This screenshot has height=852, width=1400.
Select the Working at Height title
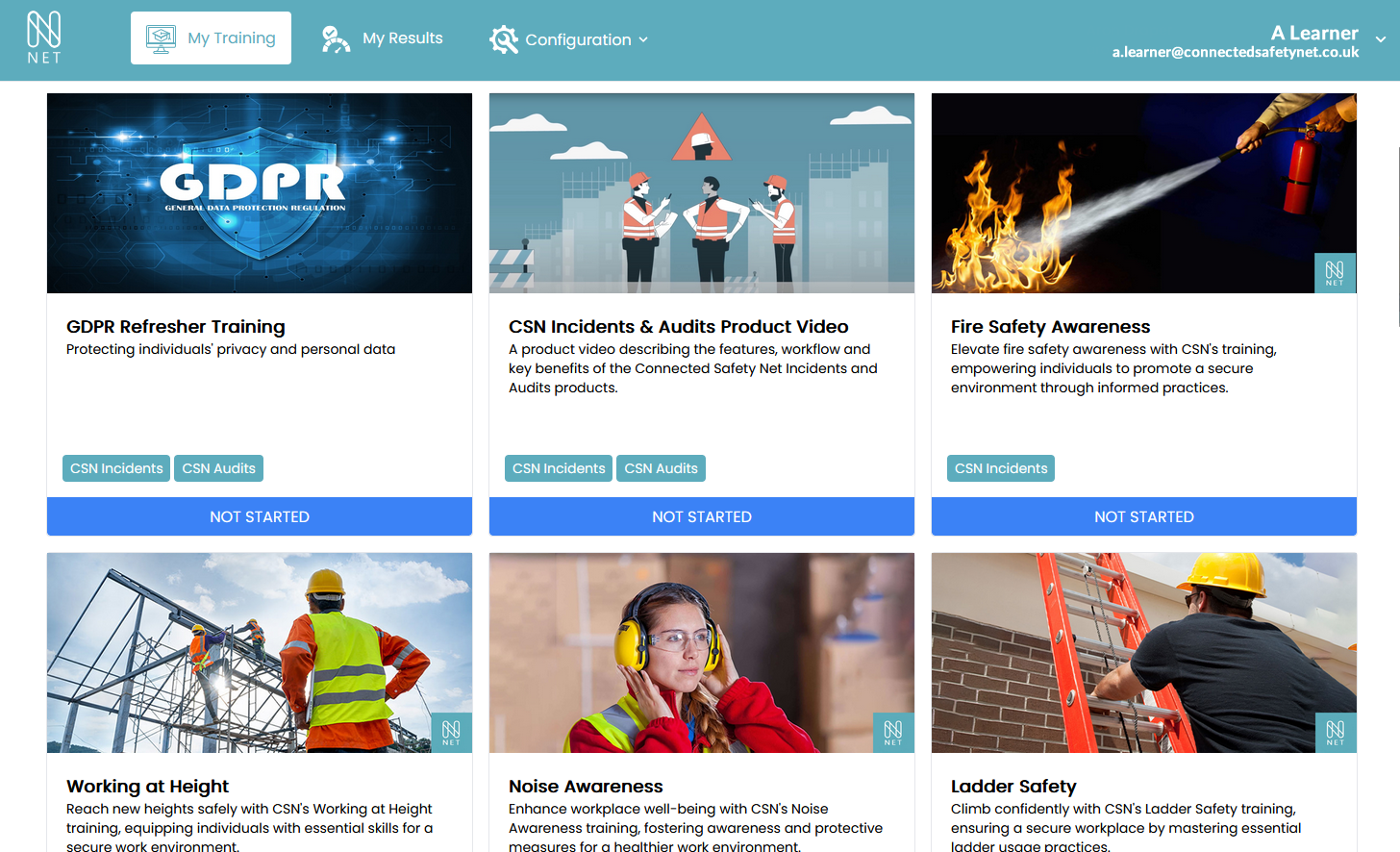click(x=147, y=787)
